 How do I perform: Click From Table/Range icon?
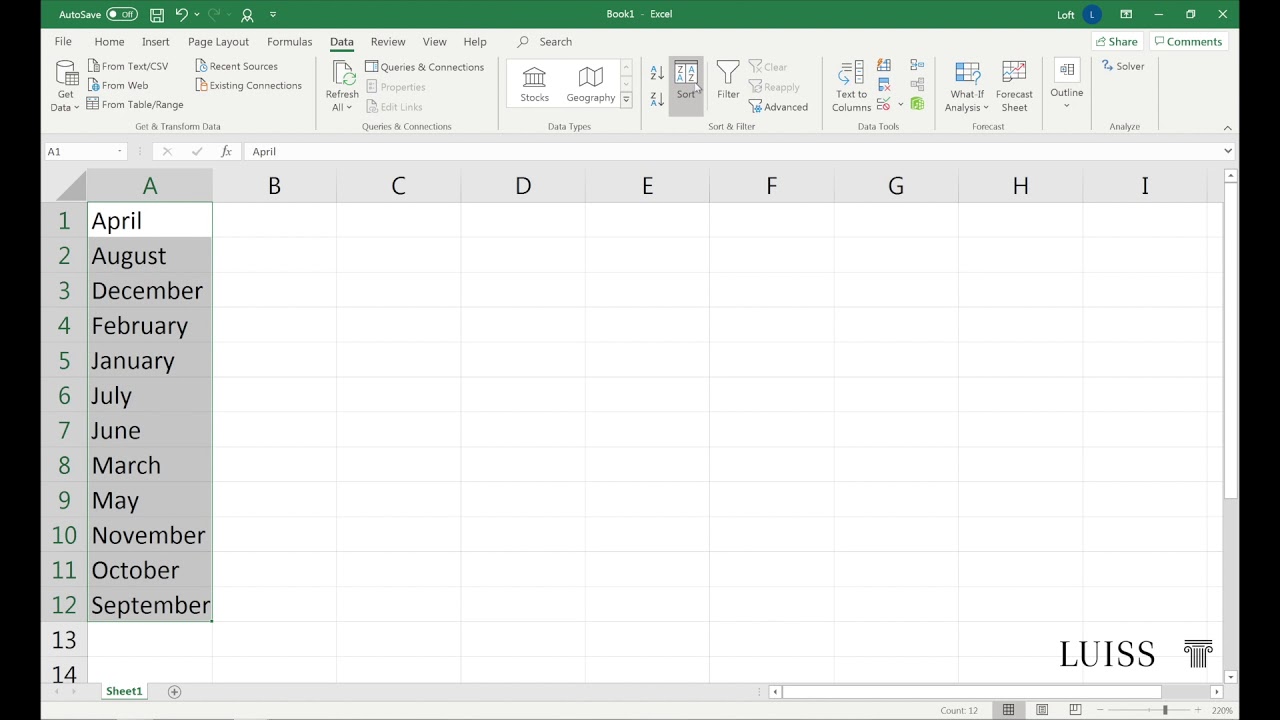click(x=93, y=104)
